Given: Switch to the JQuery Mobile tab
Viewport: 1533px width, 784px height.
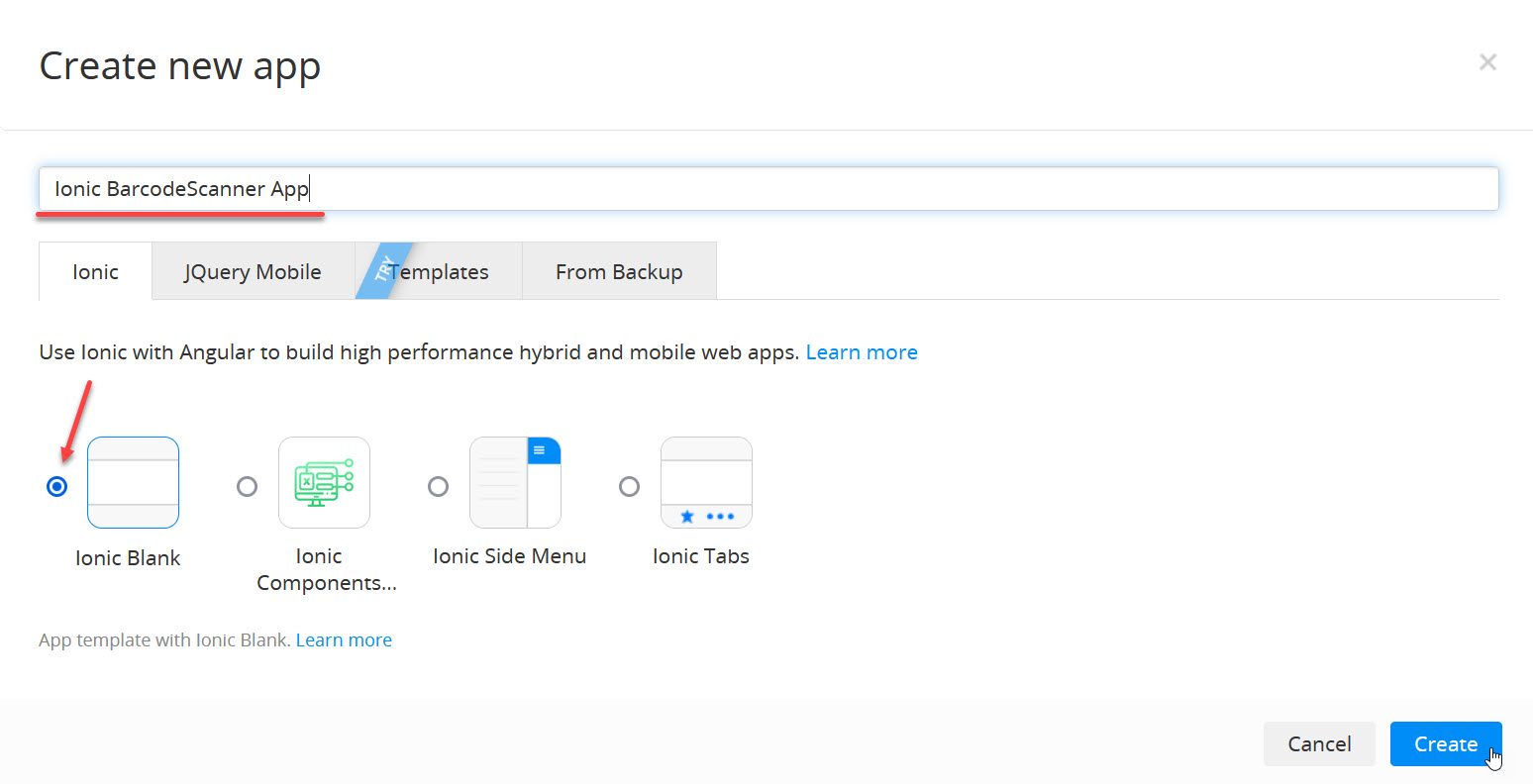Looking at the screenshot, I should (x=253, y=271).
